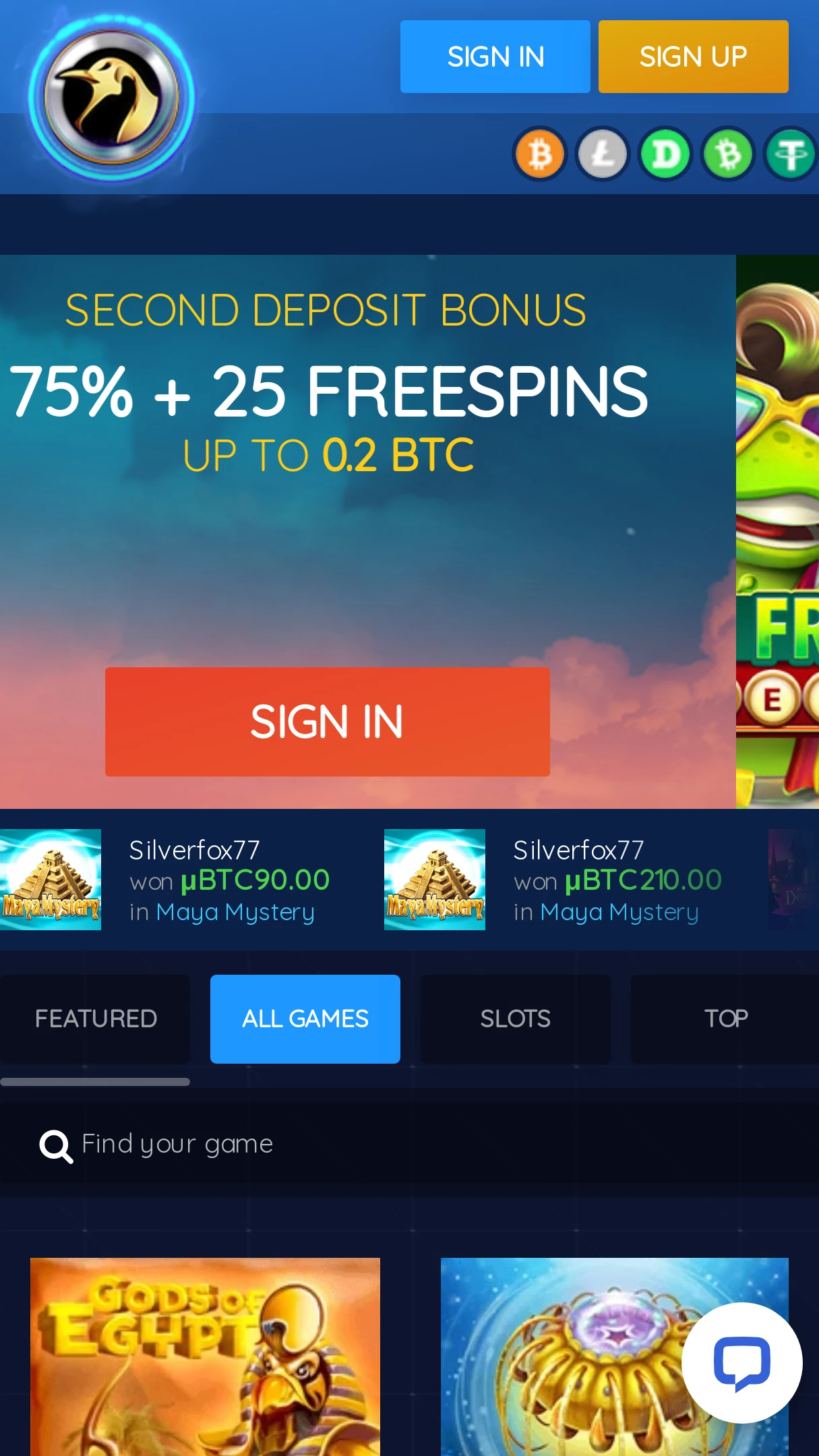The width and height of the screenshot is (819, 1456).
Task: Select the Tether currency icon
Action: 791,154
